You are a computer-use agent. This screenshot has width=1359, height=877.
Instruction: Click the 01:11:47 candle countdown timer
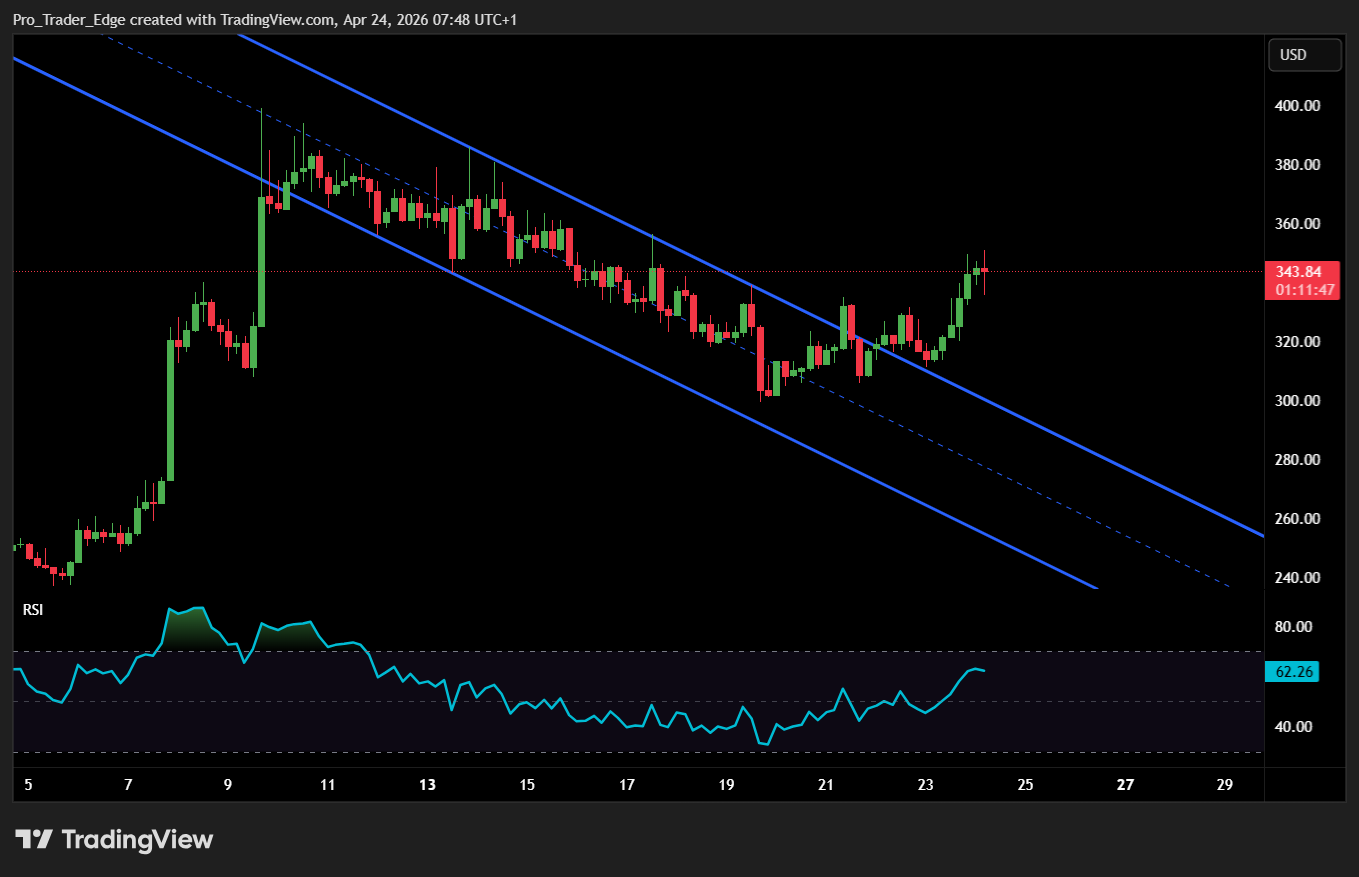pyautogui.click(x=1305, y=290)
